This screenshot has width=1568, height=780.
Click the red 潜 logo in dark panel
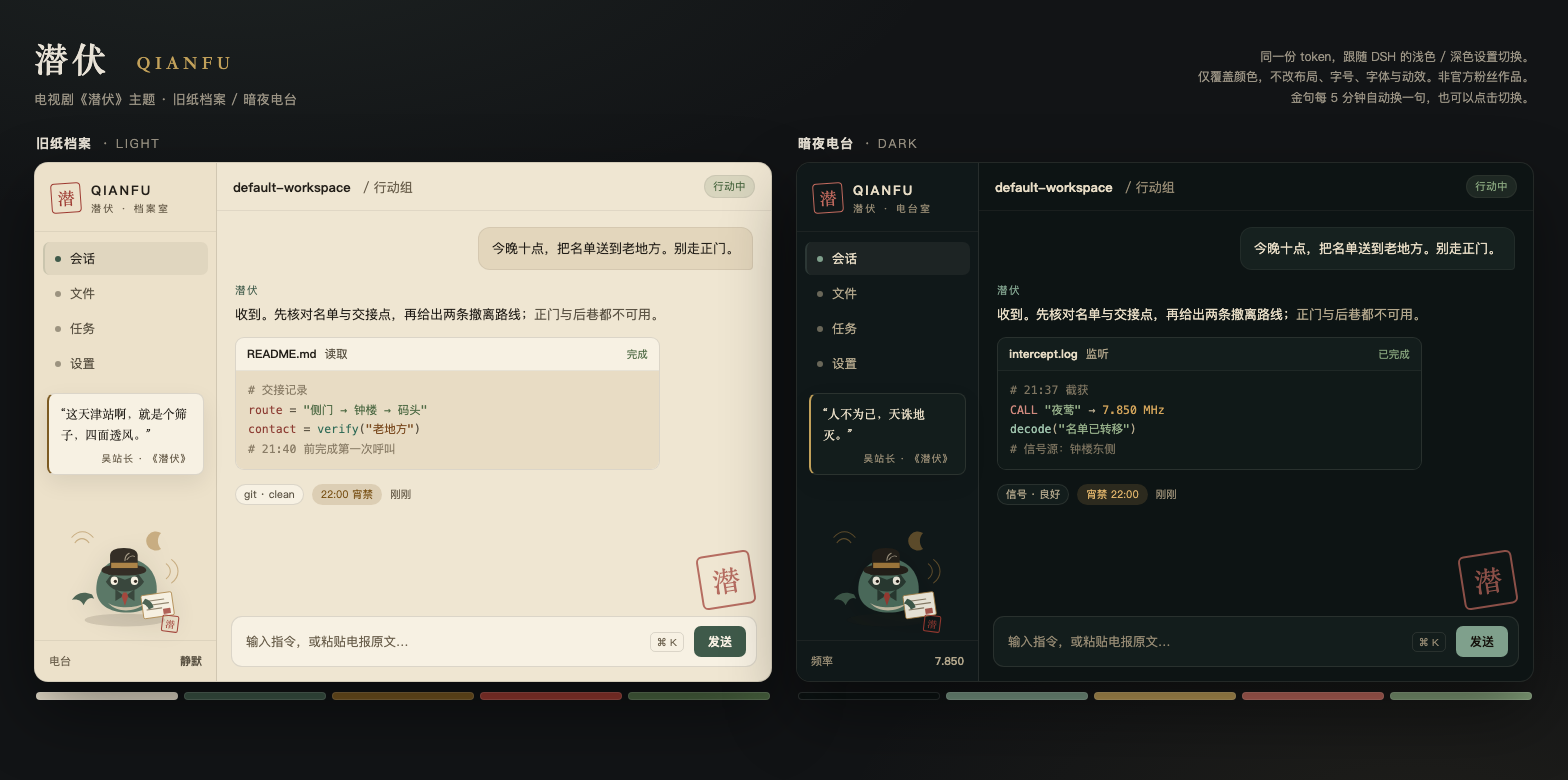click(x=828, y=198)
